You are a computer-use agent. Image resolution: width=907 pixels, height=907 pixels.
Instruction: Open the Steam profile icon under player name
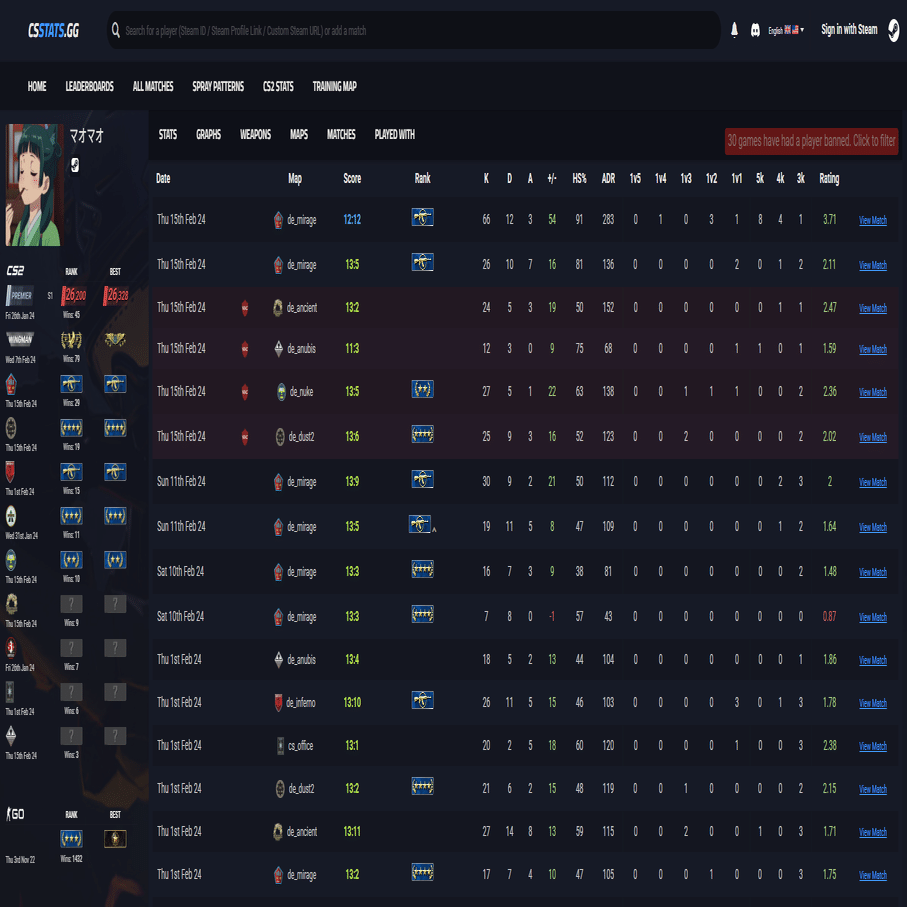point(75,165)
